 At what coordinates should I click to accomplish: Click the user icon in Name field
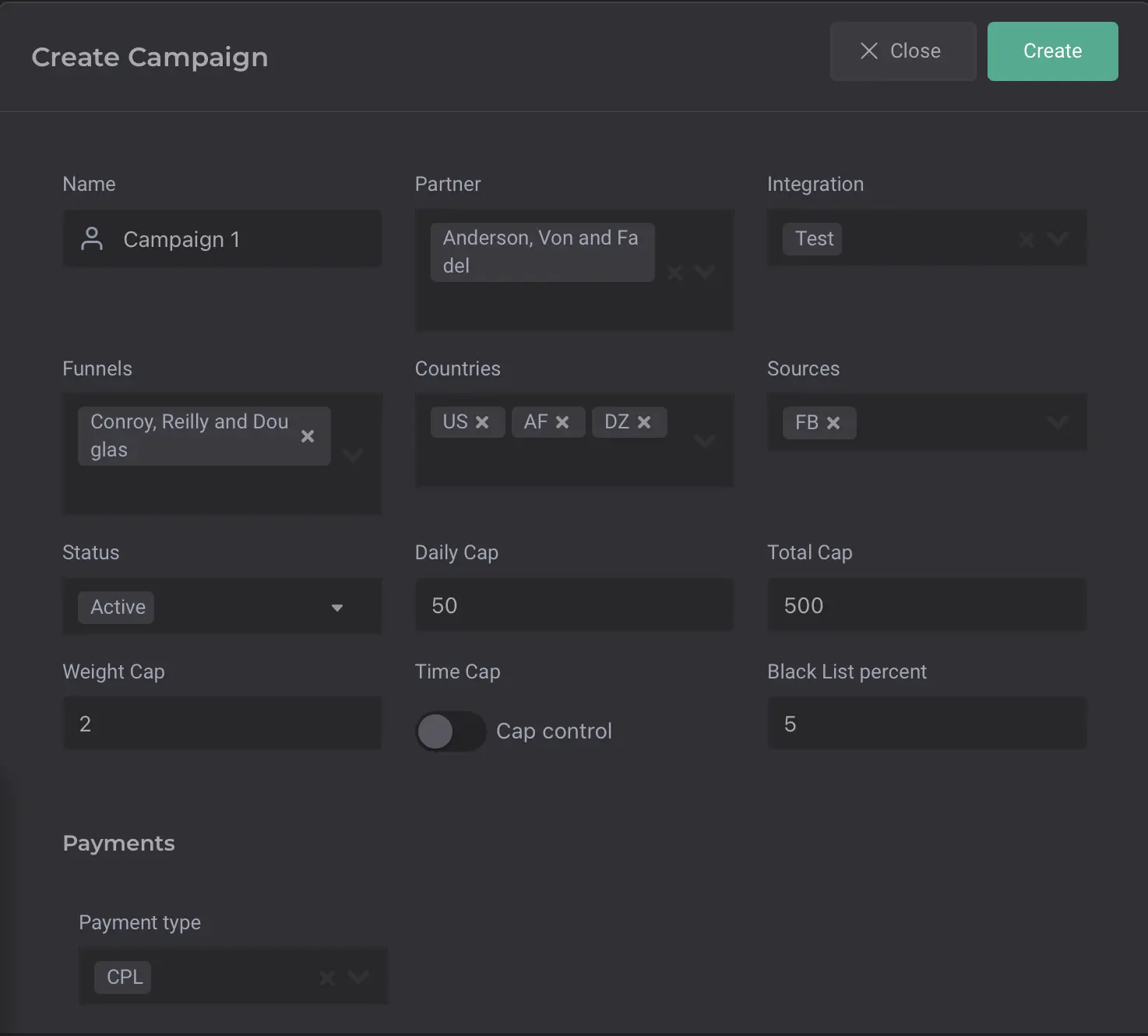click(92, 238)
